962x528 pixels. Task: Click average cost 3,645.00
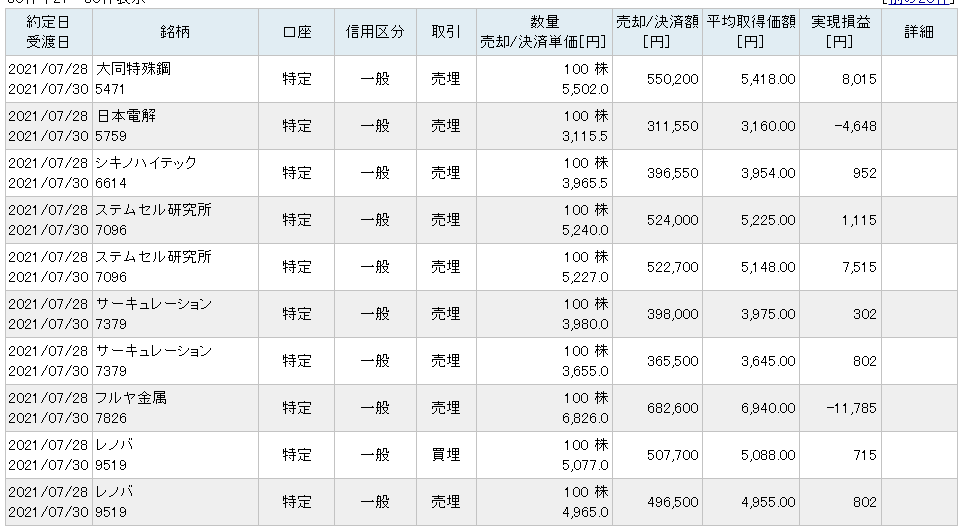tap(768, 361)
